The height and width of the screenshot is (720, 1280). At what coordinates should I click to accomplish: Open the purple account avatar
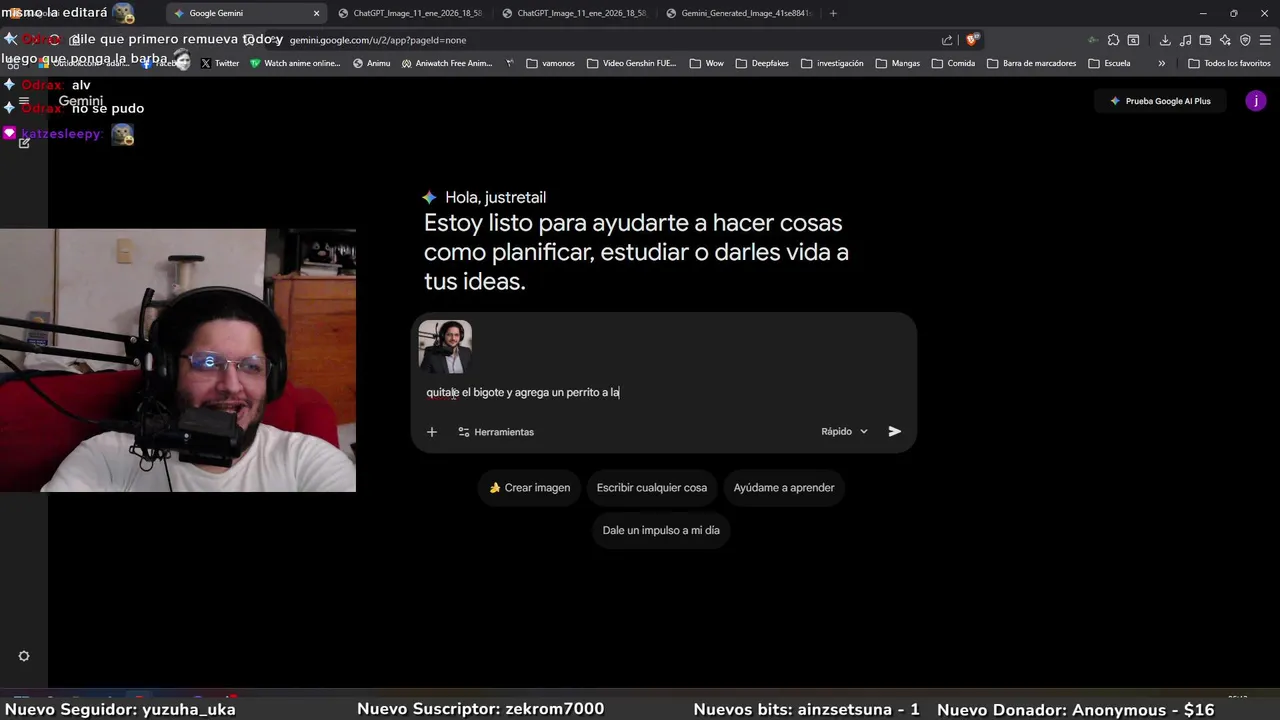click(1256, 101)
